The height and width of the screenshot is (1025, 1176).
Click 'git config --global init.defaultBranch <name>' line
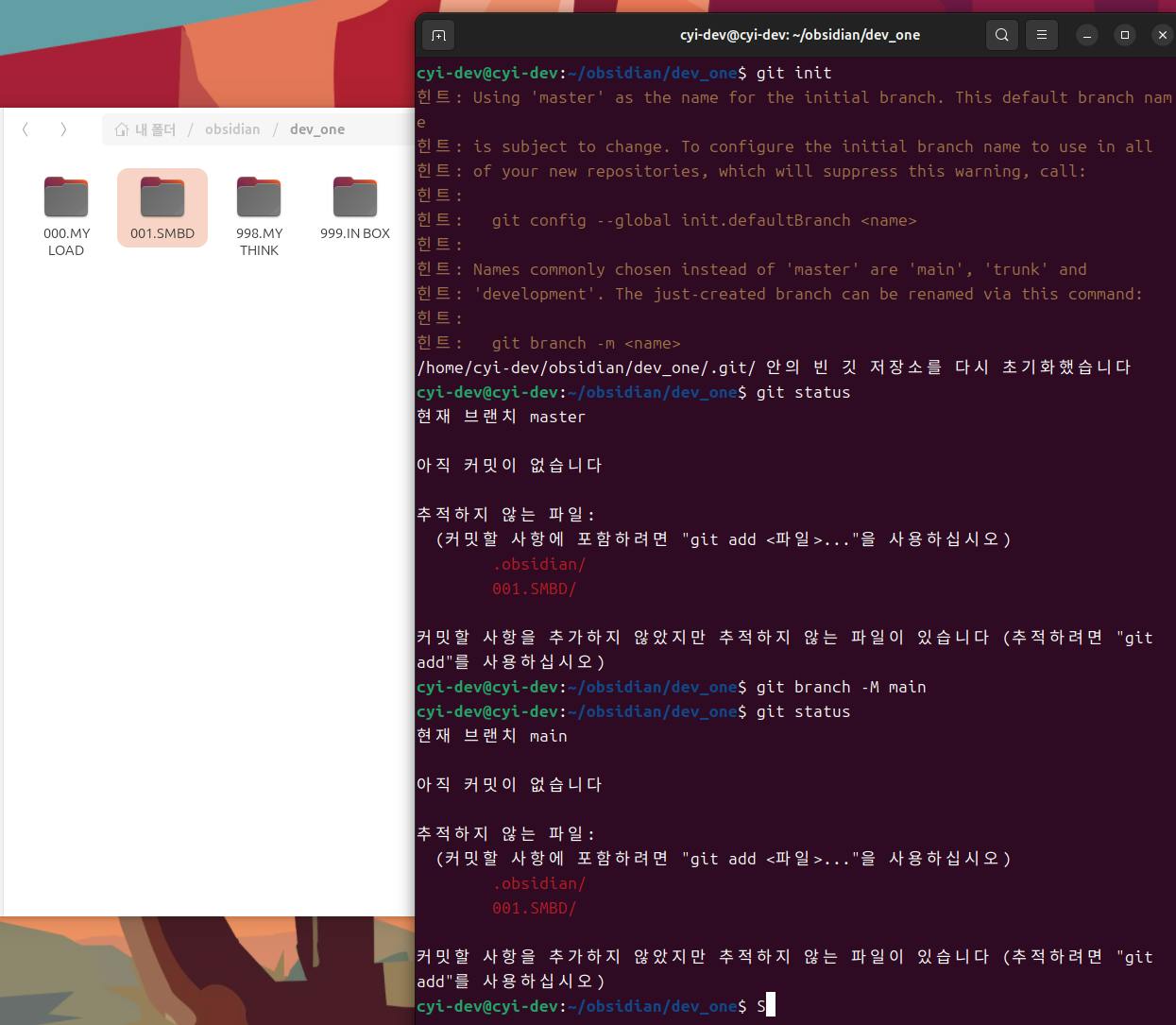pyautogui.click(x=704, y=220)
